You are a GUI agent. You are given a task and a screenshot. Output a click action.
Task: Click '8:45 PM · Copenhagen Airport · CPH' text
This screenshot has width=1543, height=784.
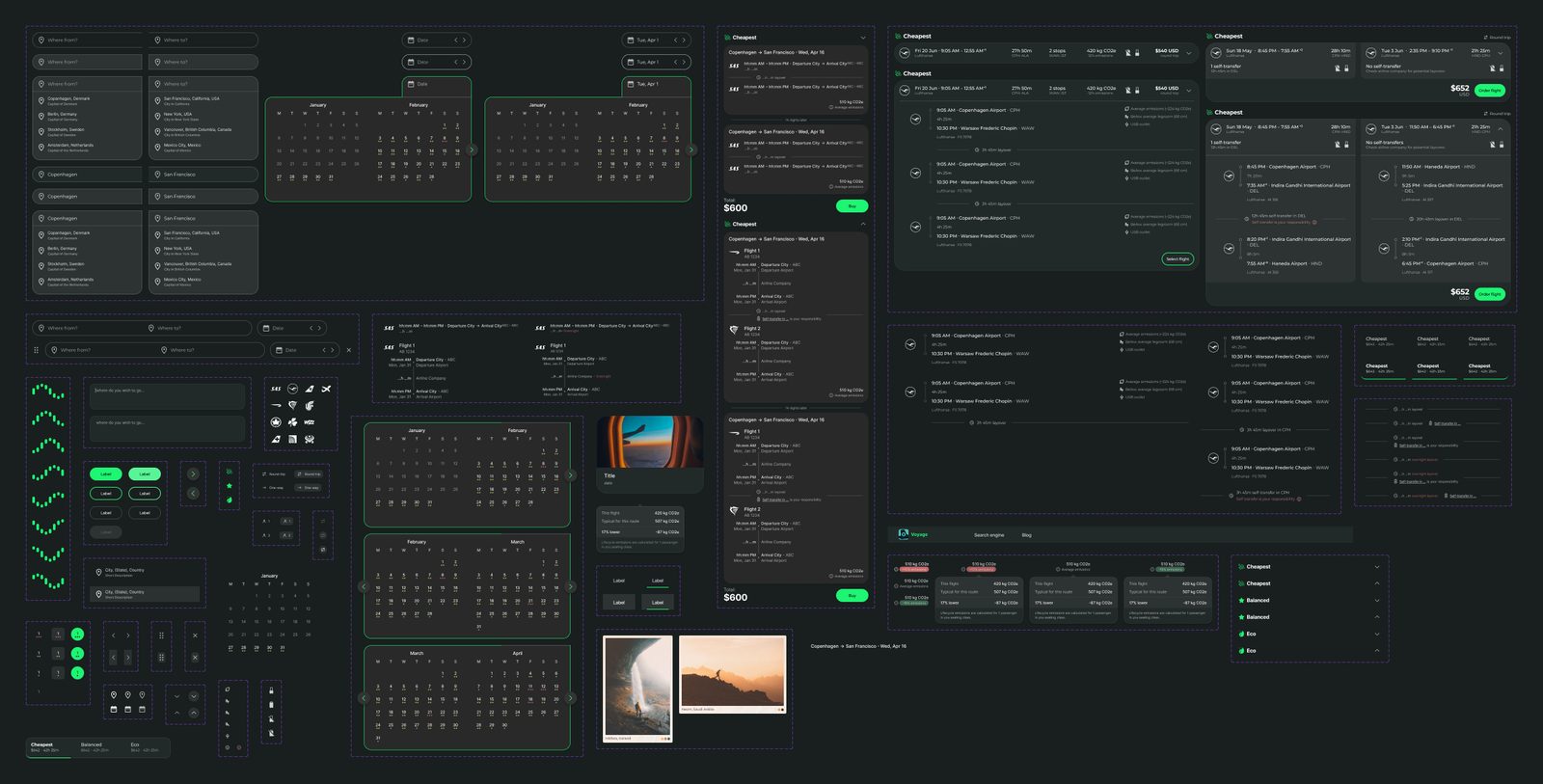click(x=1288, y=166)
